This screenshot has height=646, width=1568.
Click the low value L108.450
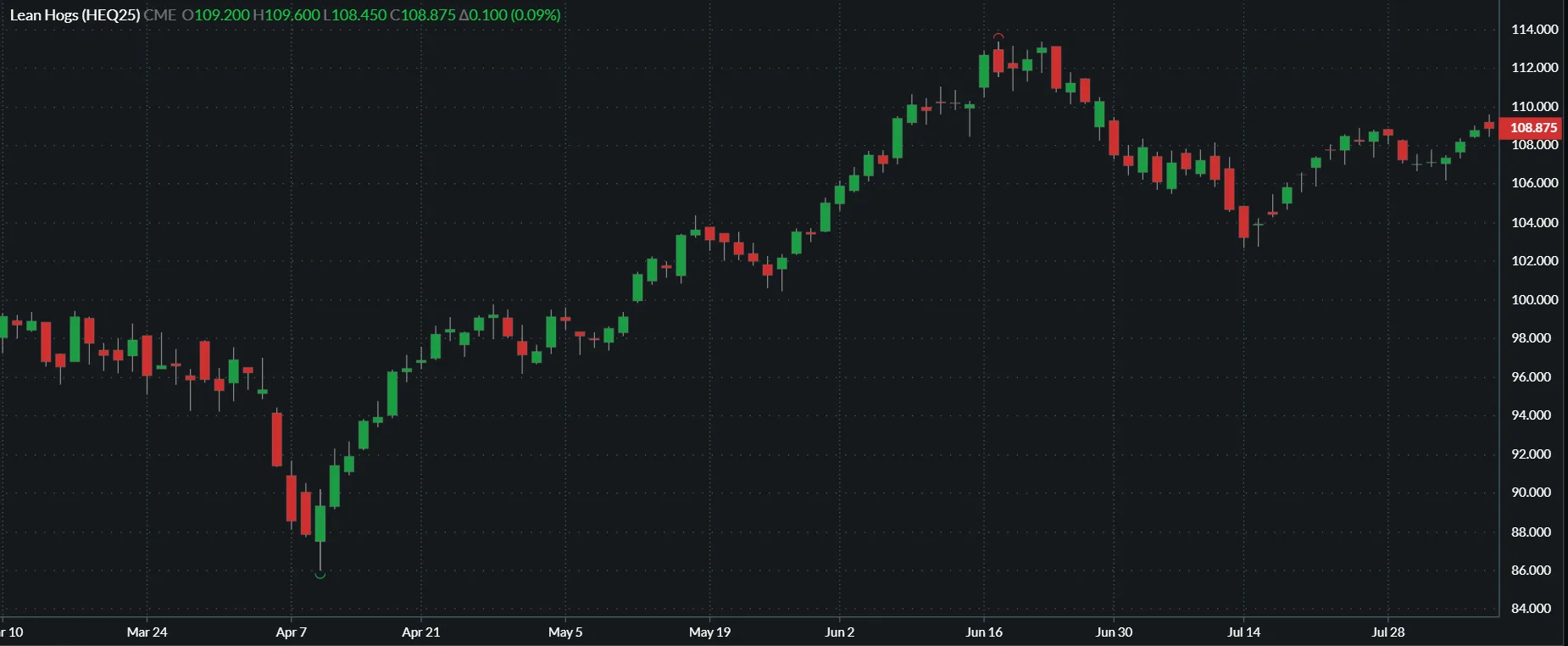click(355, 14)
